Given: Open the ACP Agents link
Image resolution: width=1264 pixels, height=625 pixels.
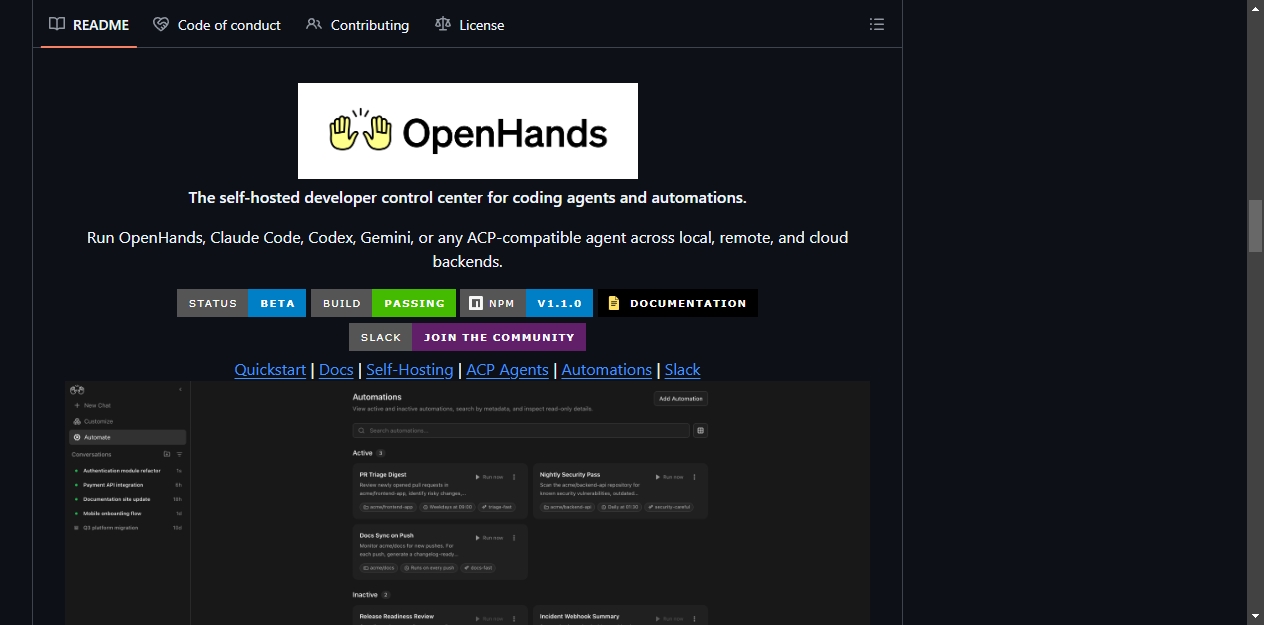Looking at the screenshot, I should [x=507, y=369].
